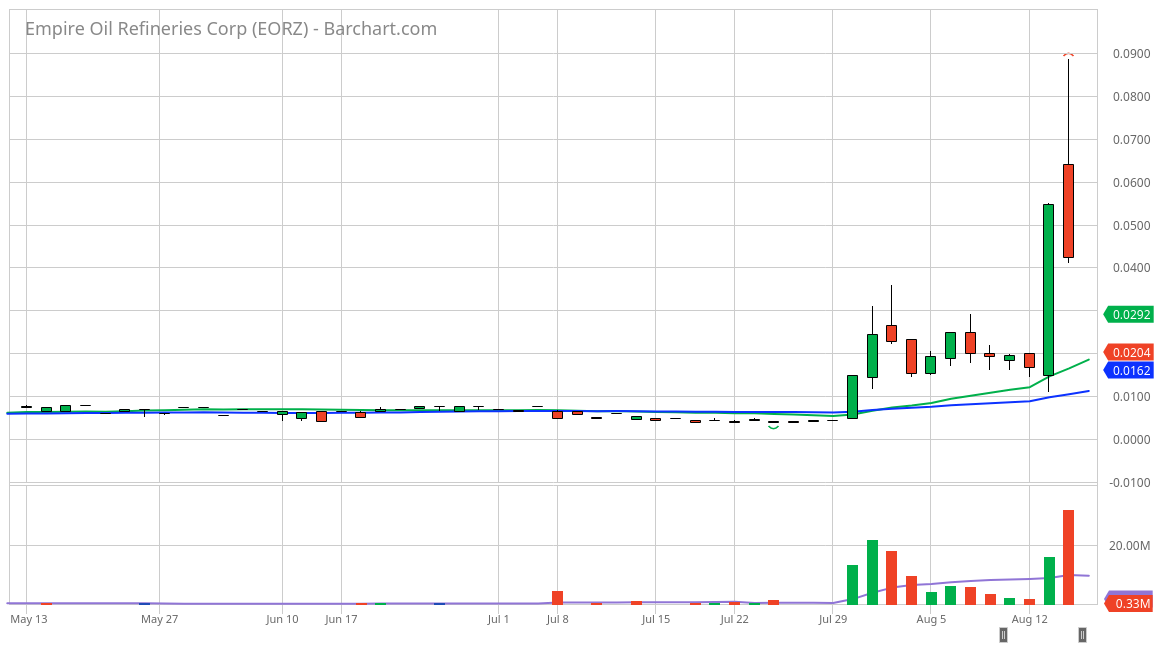Click the Jul 15 date label
1156x650 pixels.
[655, 619]
